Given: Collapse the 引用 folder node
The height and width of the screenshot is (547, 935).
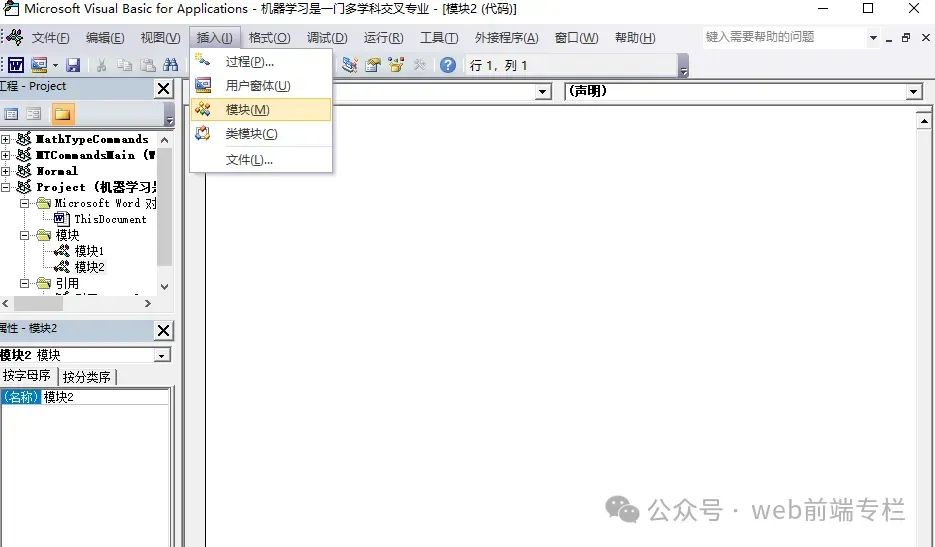Looking at the screenshot, I should [24, 283].
